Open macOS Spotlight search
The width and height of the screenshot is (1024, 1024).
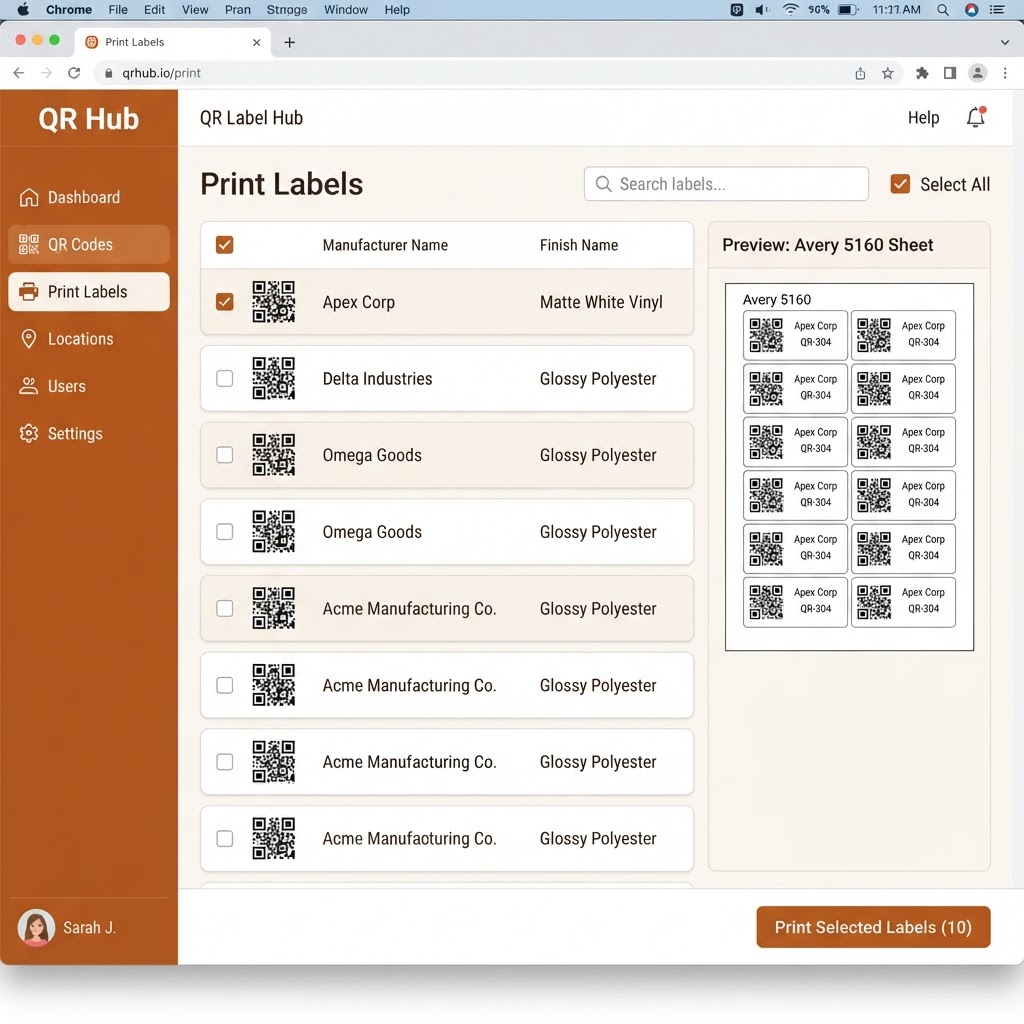(943, 10)
